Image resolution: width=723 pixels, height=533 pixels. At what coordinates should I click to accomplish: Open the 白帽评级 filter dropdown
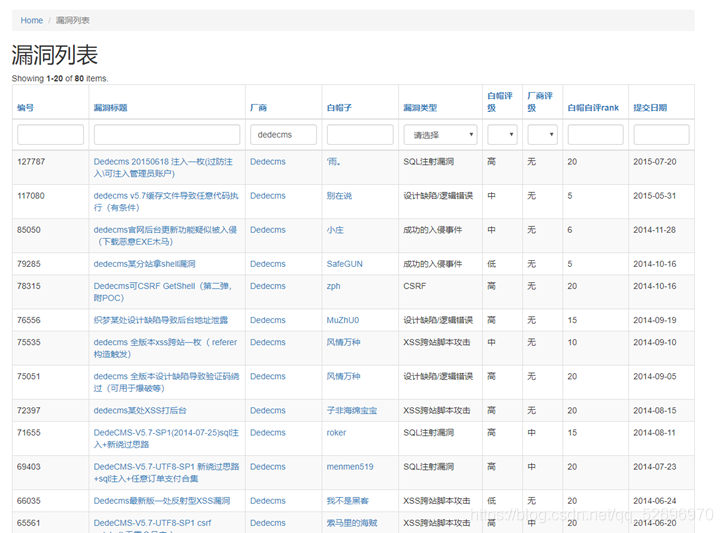[502, 135]
